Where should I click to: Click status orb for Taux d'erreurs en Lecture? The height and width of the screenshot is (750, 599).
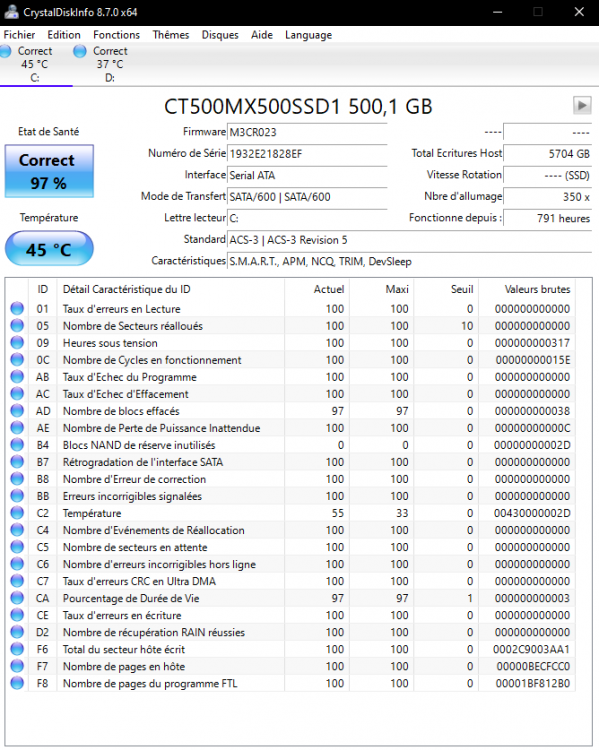(x=17, y=309)
